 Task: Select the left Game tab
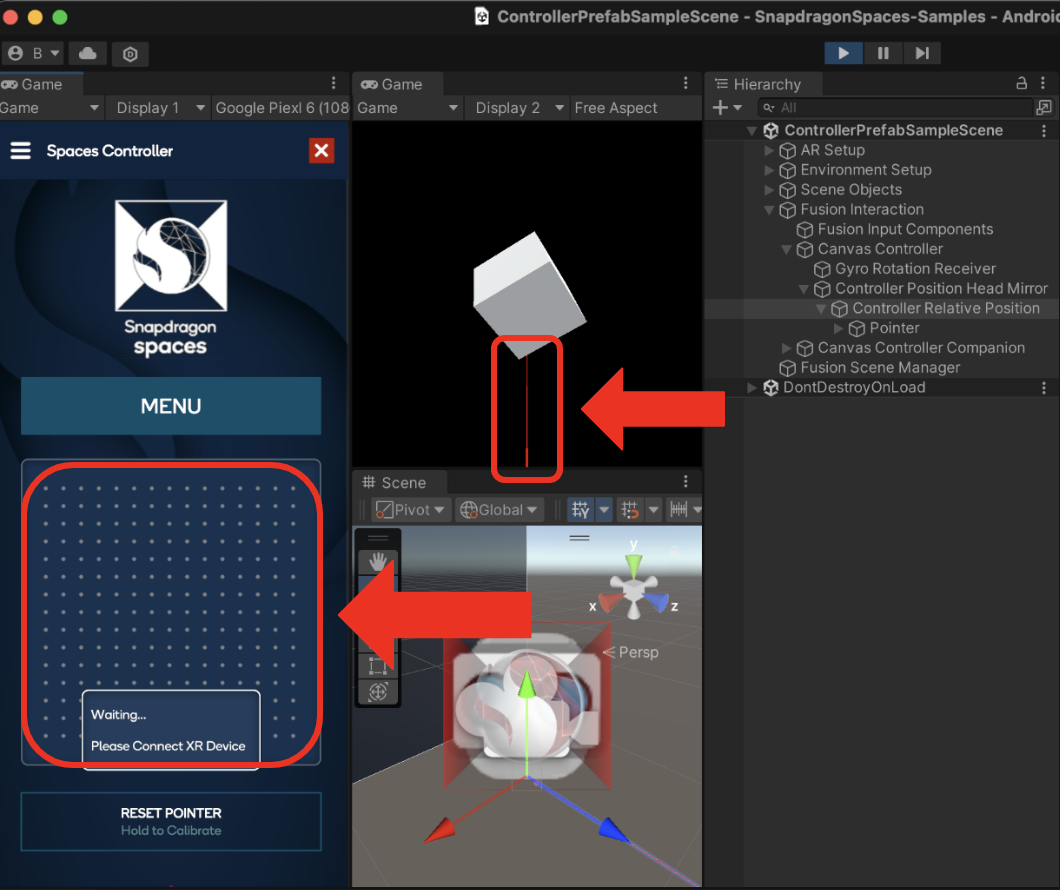pos(41,84)
